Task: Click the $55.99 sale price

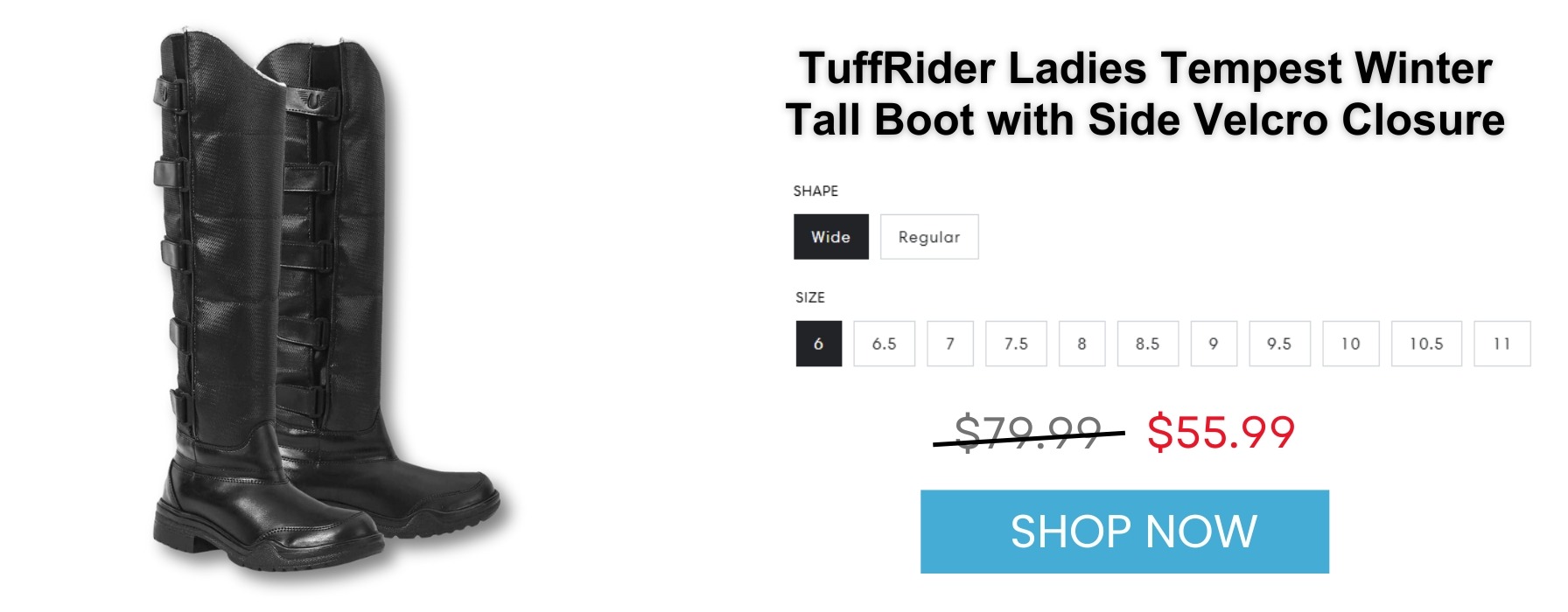Action: pos(1221,432)
